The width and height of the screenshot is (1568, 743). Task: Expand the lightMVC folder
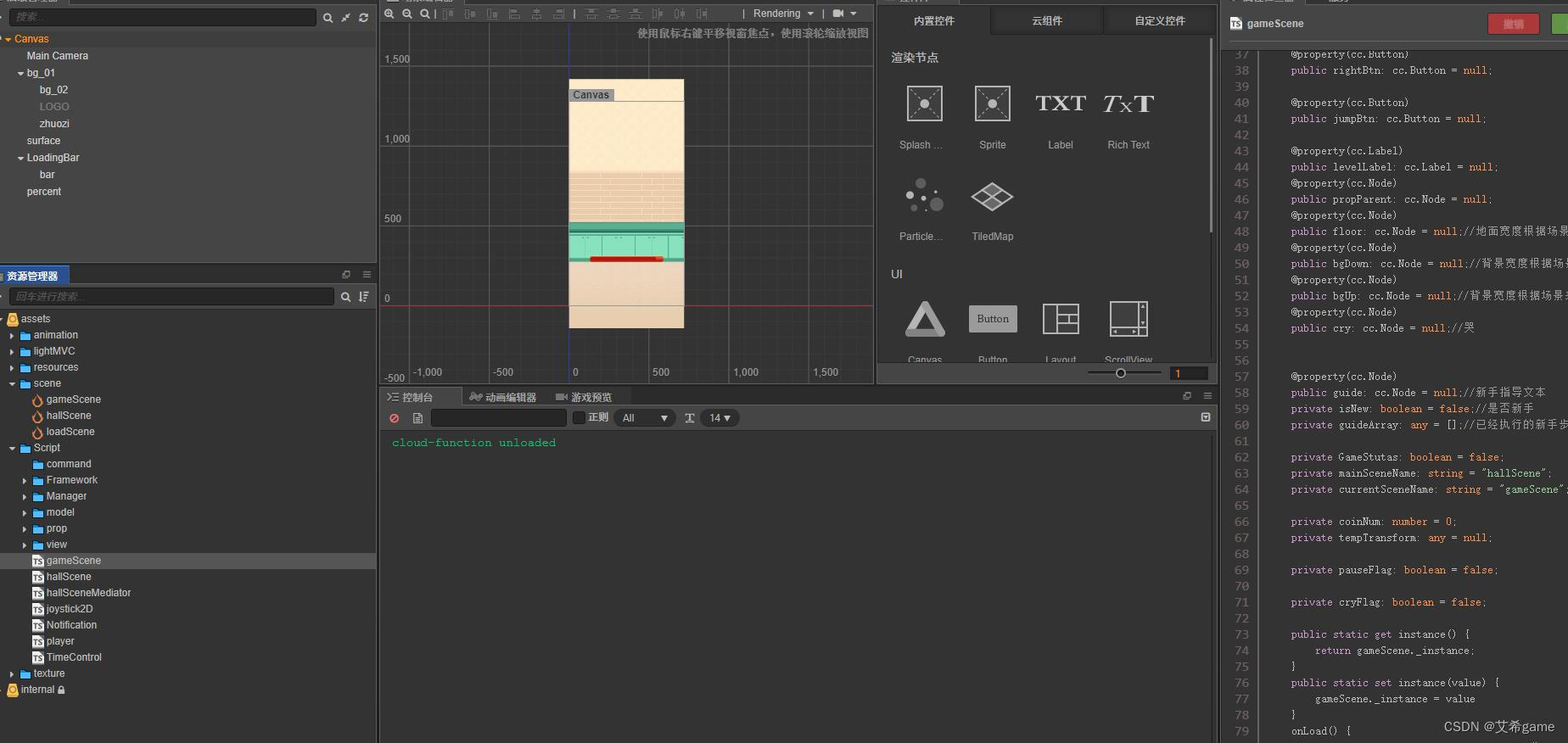(12, 351)
